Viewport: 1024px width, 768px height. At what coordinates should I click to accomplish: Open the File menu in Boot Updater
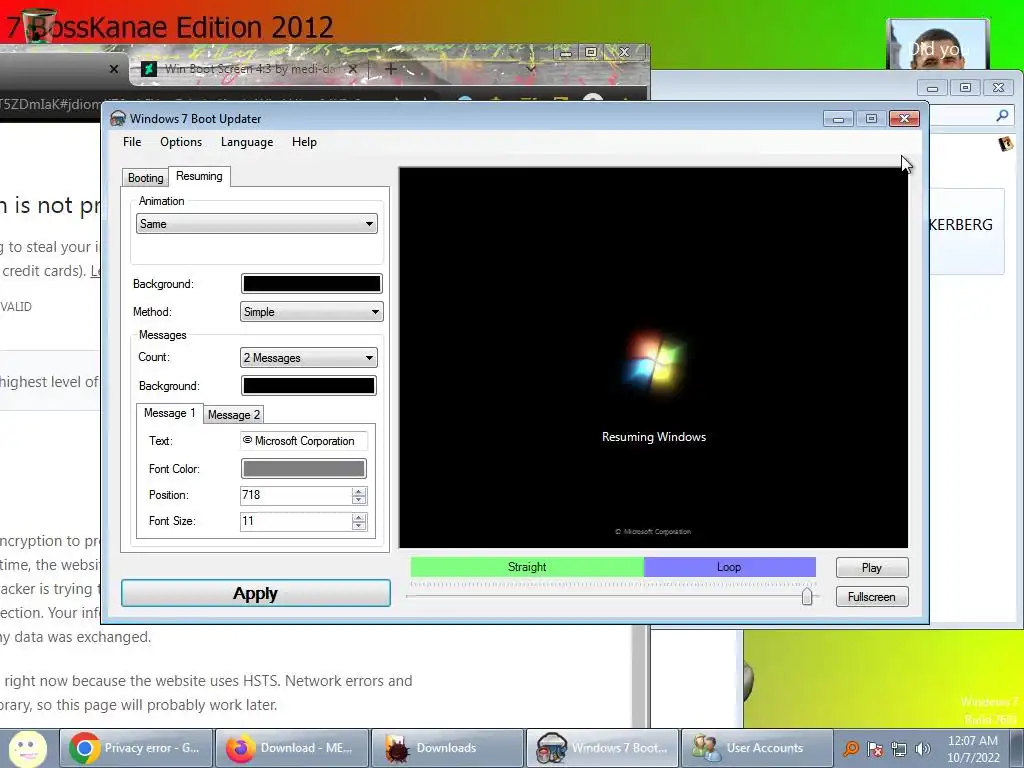(132, 142)
